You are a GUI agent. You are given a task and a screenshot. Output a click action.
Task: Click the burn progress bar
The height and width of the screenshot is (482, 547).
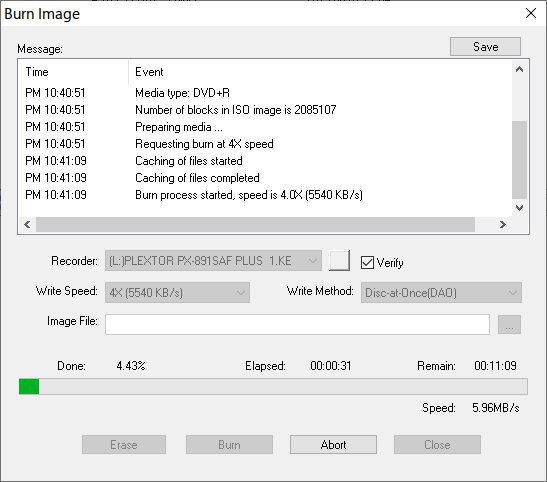coord(273,386)
